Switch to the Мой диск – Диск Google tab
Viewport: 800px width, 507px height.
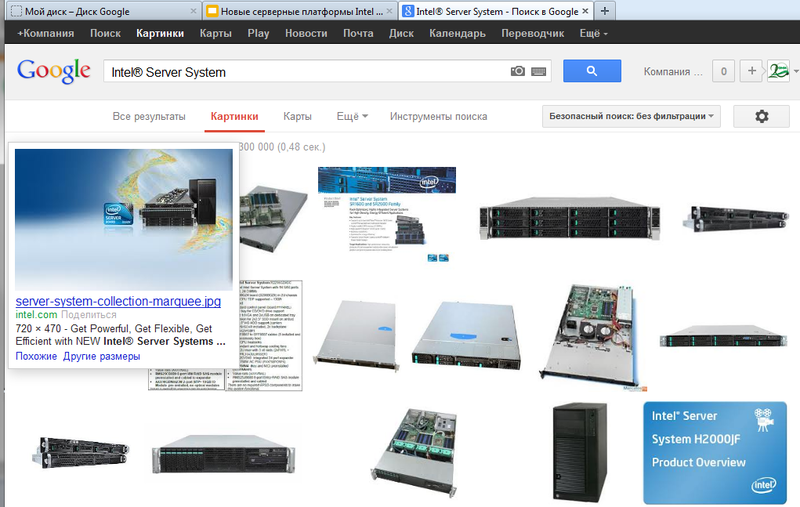point(102,11)
